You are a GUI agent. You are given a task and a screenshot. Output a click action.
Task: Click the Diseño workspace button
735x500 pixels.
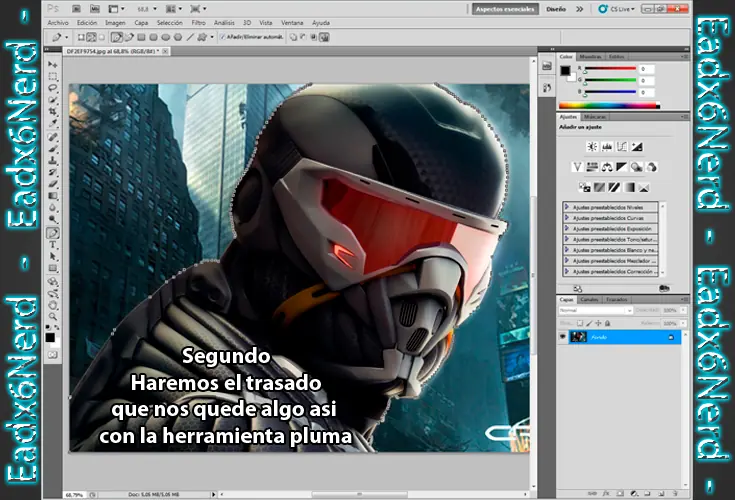coord(556,9)
